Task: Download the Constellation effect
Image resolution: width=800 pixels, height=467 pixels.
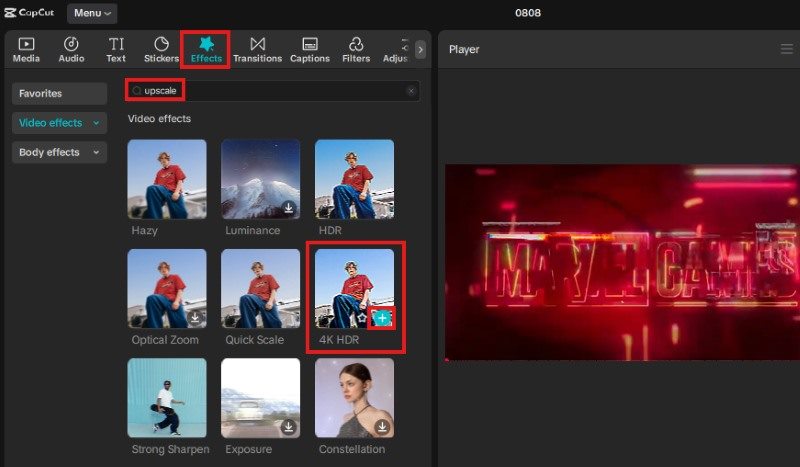Action: point(382,427)
